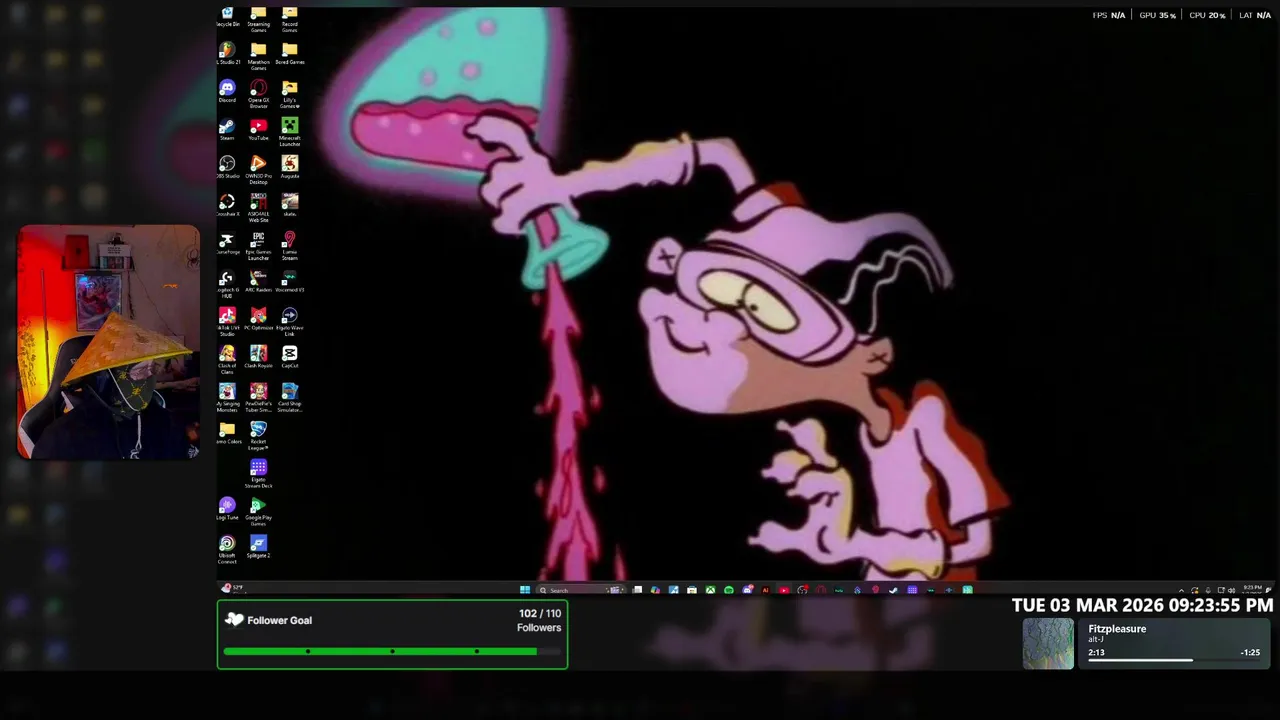Viewport: 1280px width, 720px height.
Task: Launch Clash of Clans shortcut
Action: pos(227,360)
